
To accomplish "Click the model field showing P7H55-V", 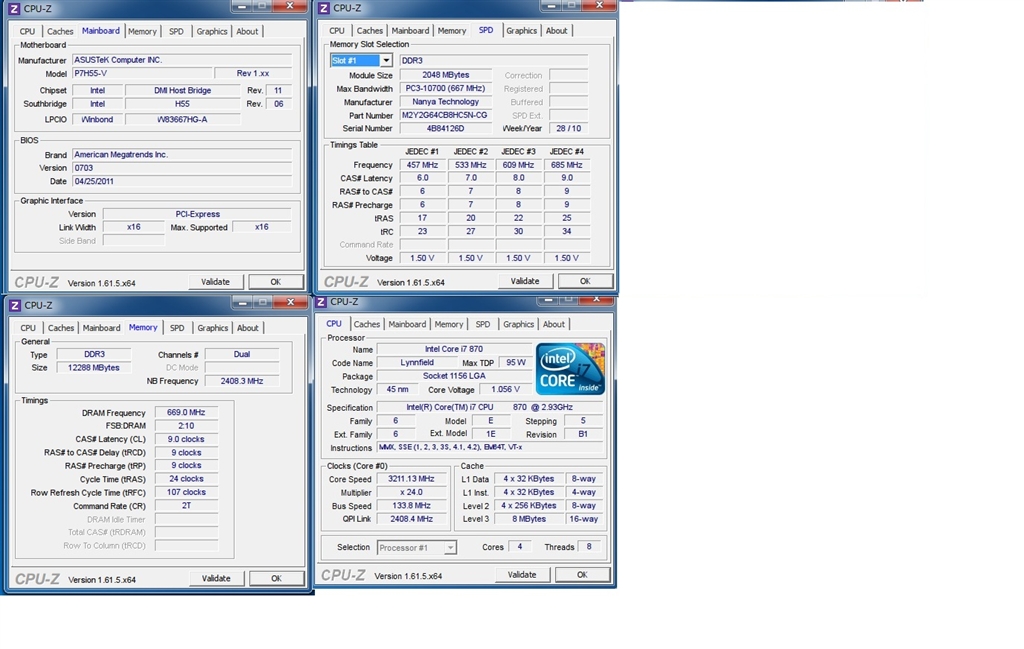I will pos(142,74).
